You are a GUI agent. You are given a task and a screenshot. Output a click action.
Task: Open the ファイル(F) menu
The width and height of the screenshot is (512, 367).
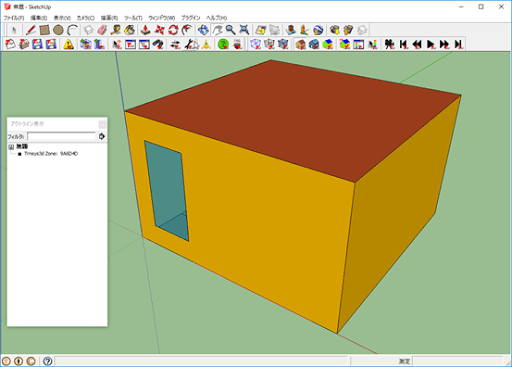click(14, 18)
